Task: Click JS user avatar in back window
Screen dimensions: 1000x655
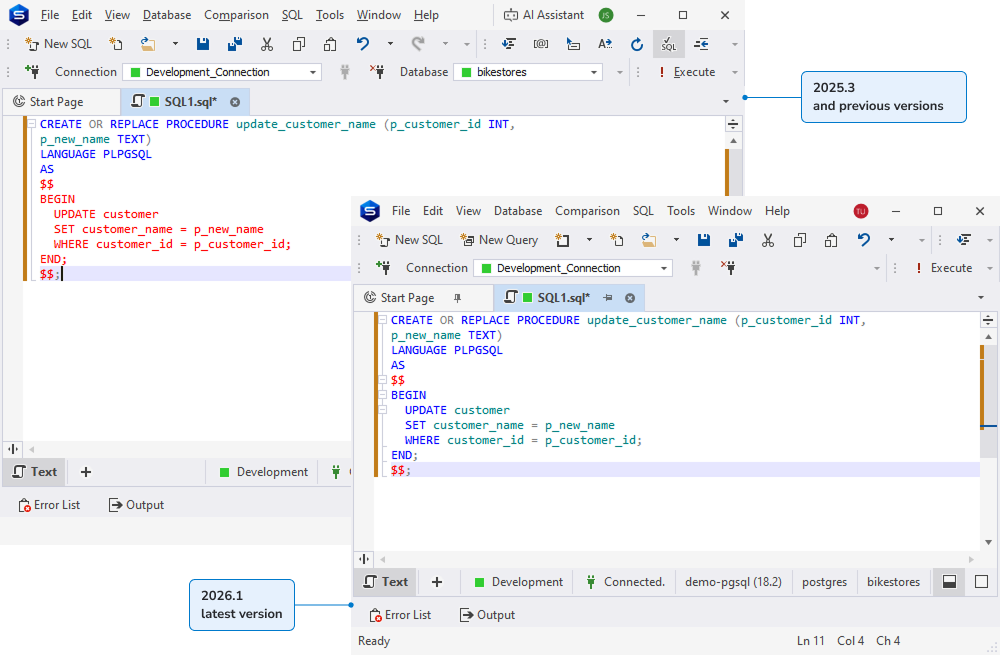Action: 606,15
